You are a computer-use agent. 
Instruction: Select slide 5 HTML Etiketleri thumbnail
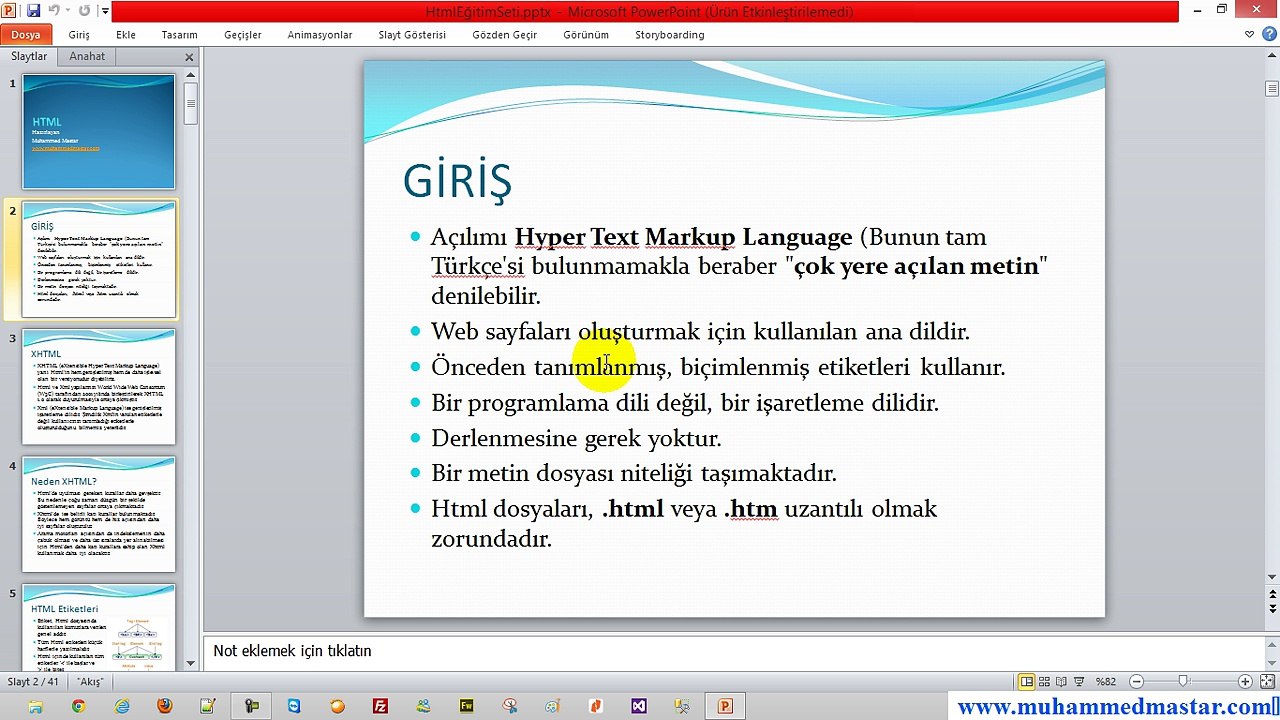coord(99,628)
